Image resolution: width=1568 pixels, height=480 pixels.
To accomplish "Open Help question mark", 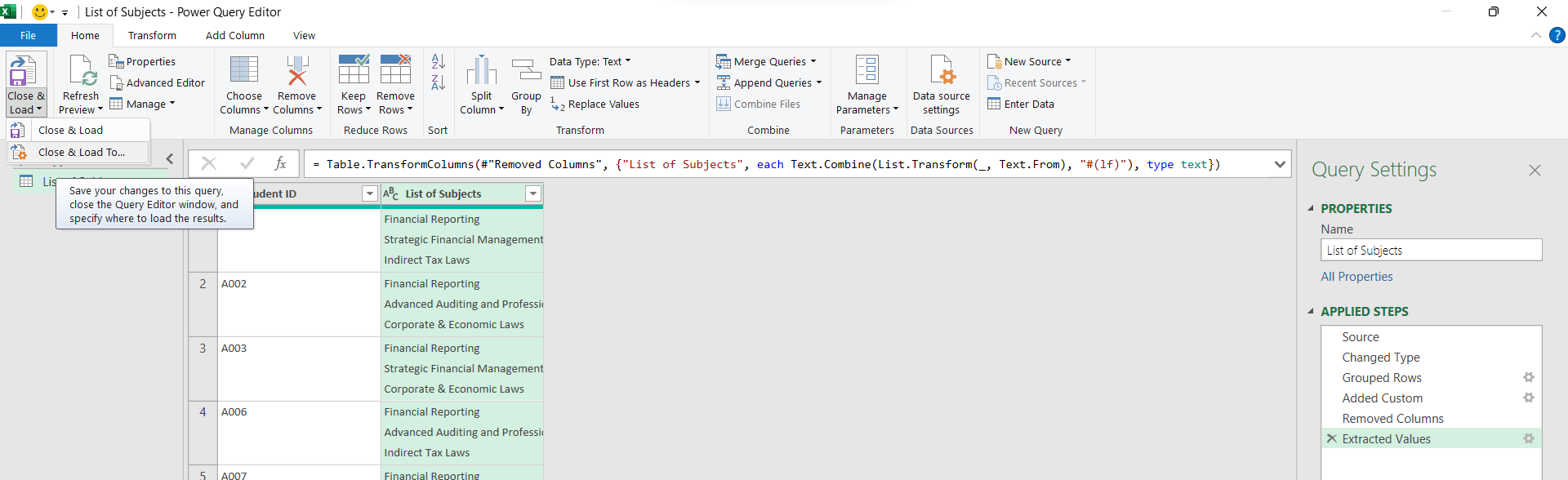I will (x=1557, y=35).
